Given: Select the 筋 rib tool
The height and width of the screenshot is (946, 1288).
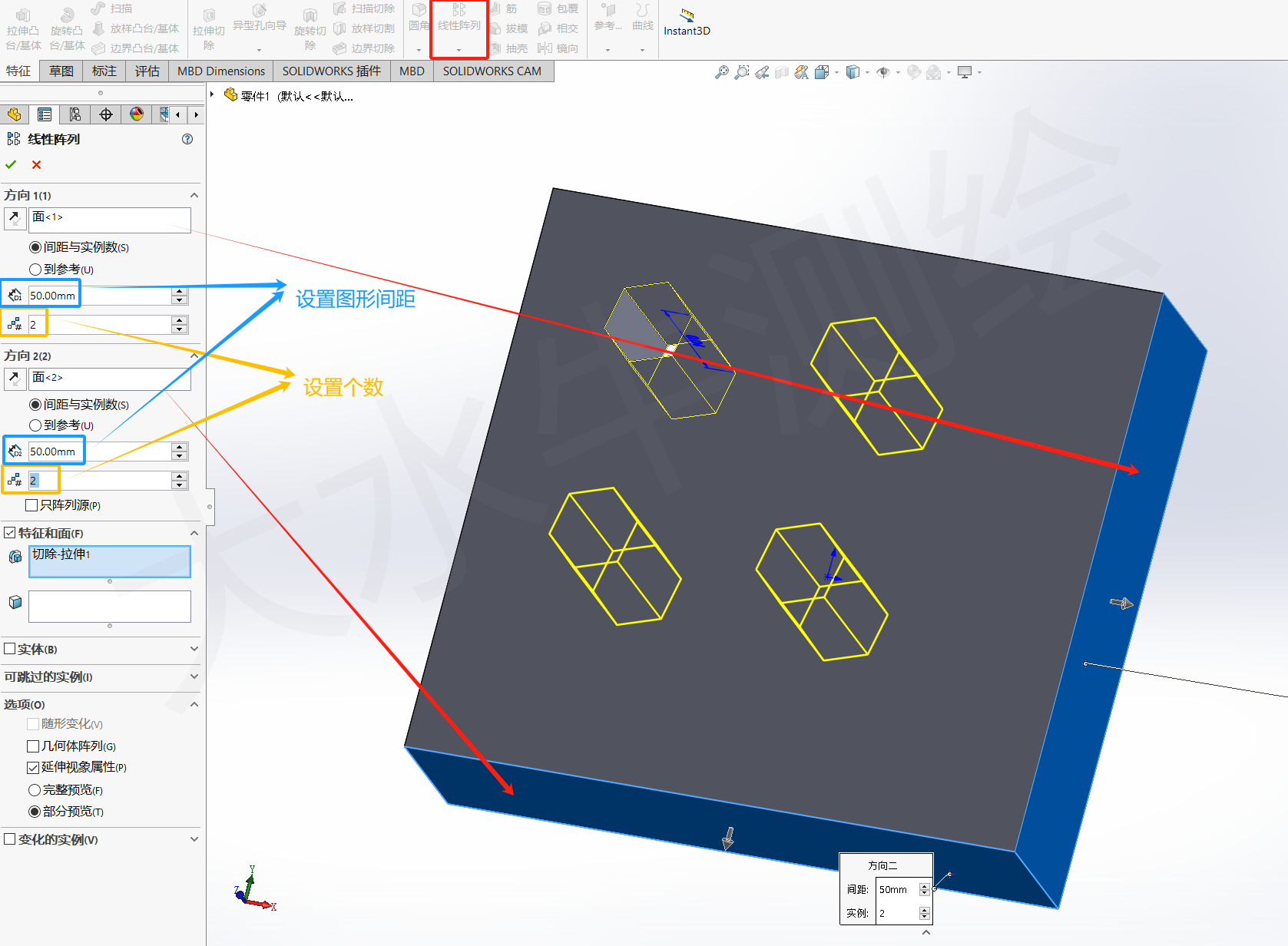Looking at the screenshot, I should [x=507, y=8].
